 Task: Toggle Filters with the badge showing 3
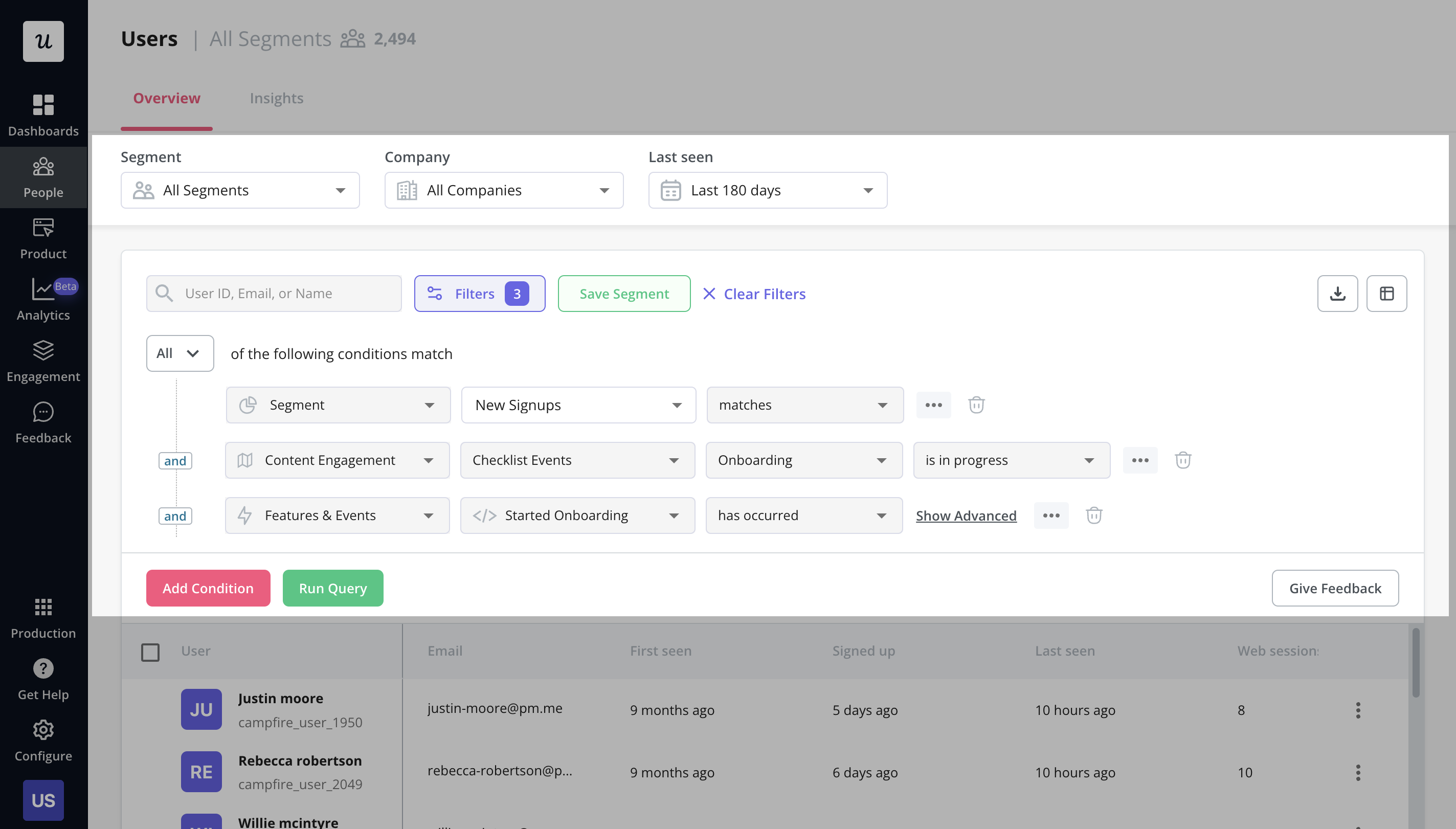(x=479, y=293)
